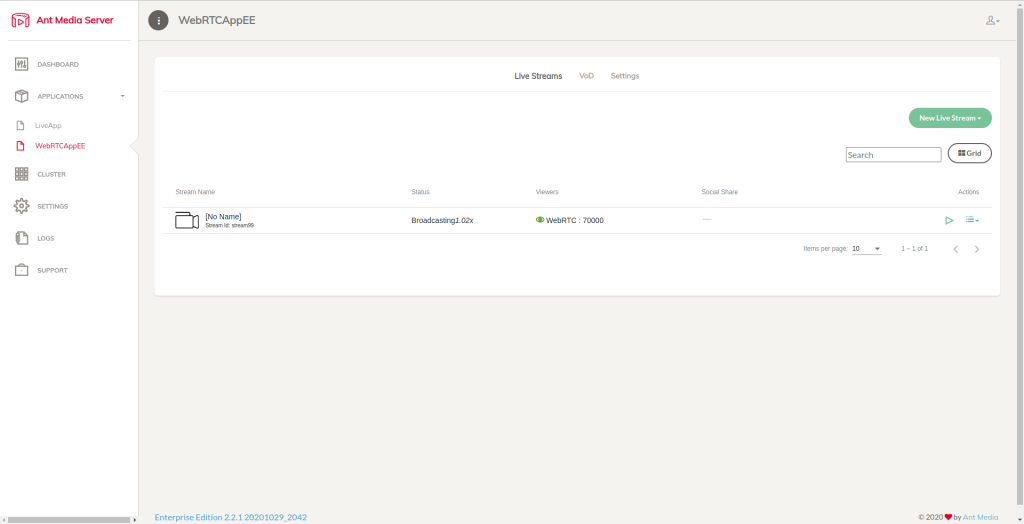Change the items per page dropdown

[867, 249]
